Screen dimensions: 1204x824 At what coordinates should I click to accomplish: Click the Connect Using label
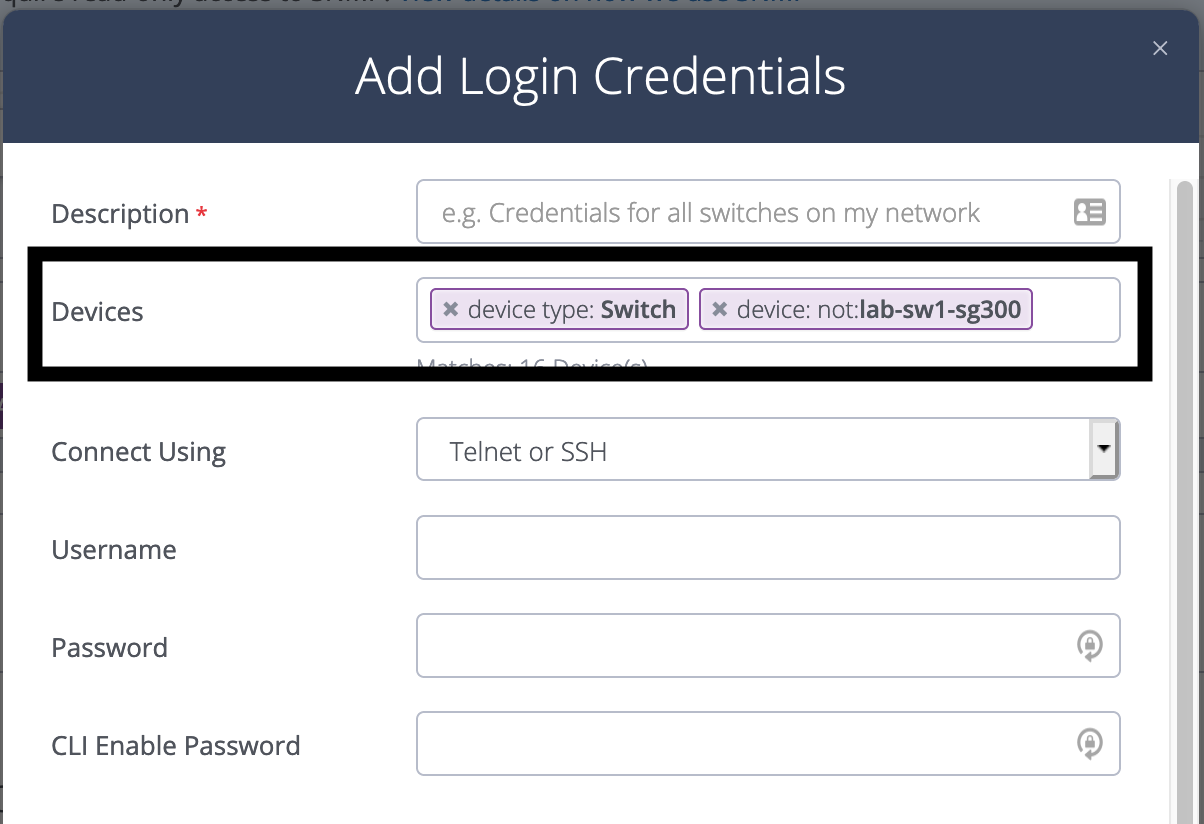pos(138,452)
